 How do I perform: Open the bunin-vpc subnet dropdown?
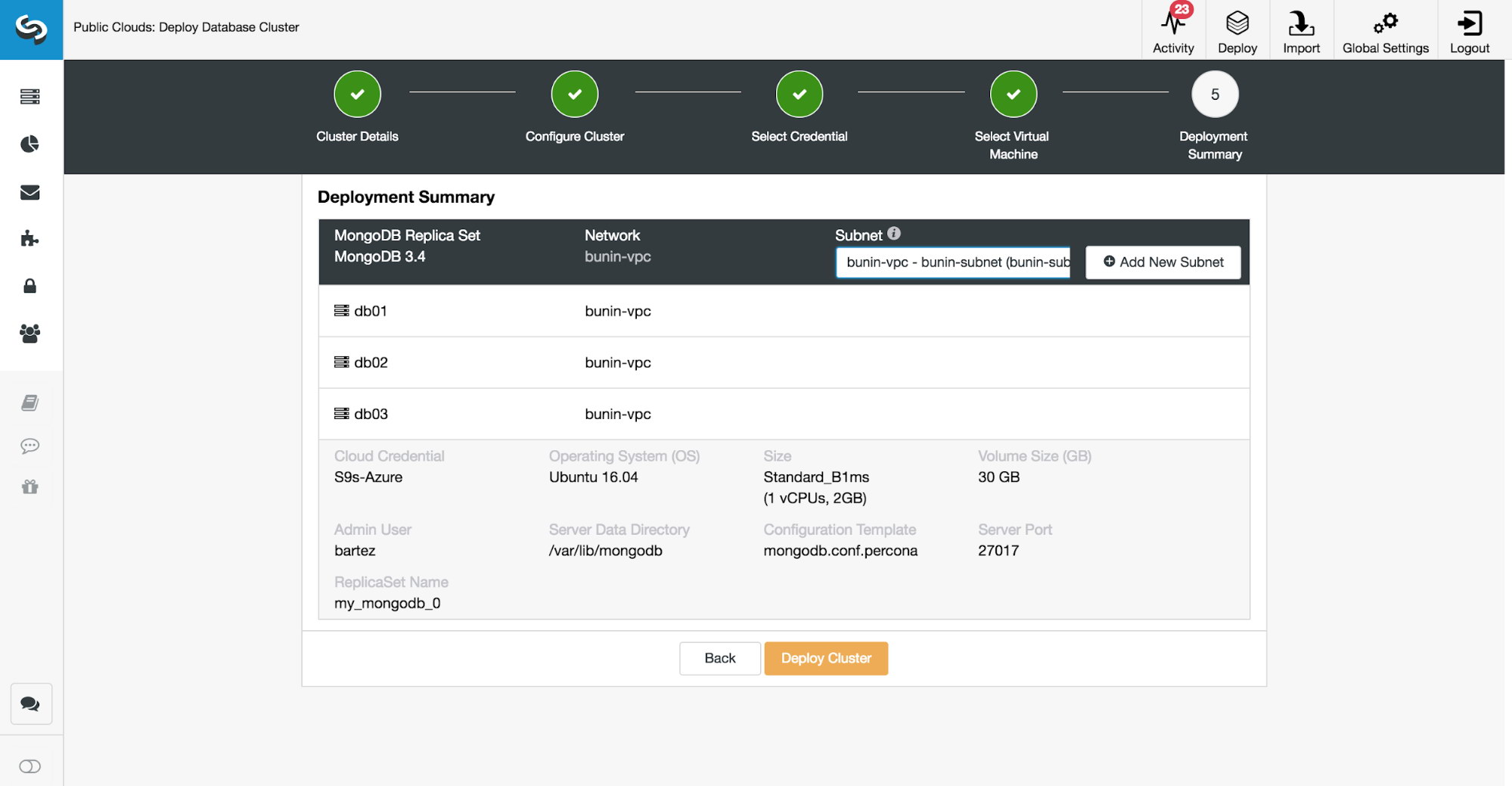point(953,263)
